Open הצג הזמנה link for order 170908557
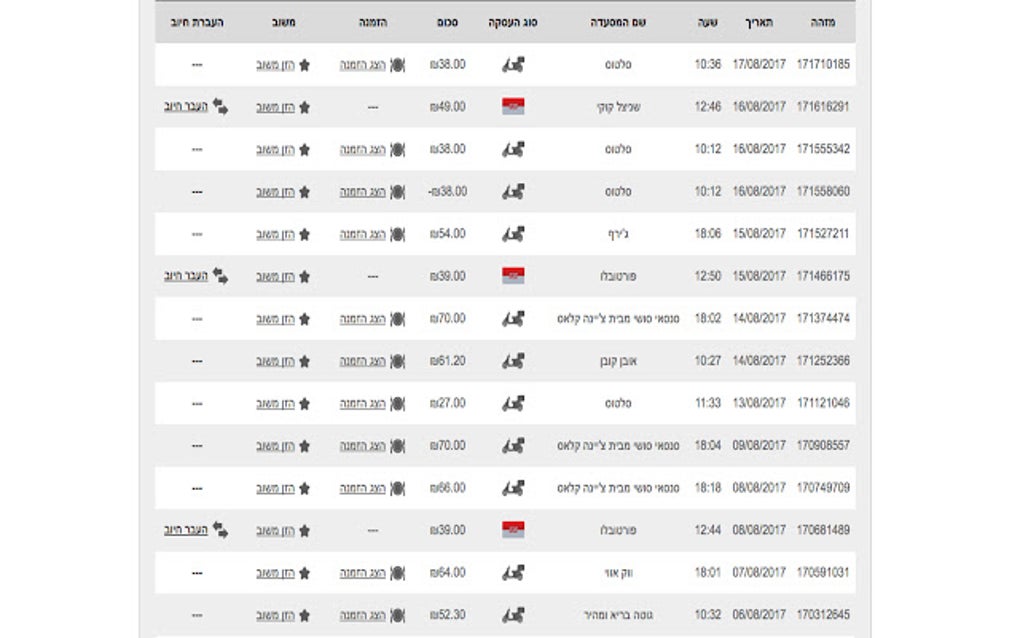Image resolution: width=1020 pixels, height=638 pixels. (363, 446)
